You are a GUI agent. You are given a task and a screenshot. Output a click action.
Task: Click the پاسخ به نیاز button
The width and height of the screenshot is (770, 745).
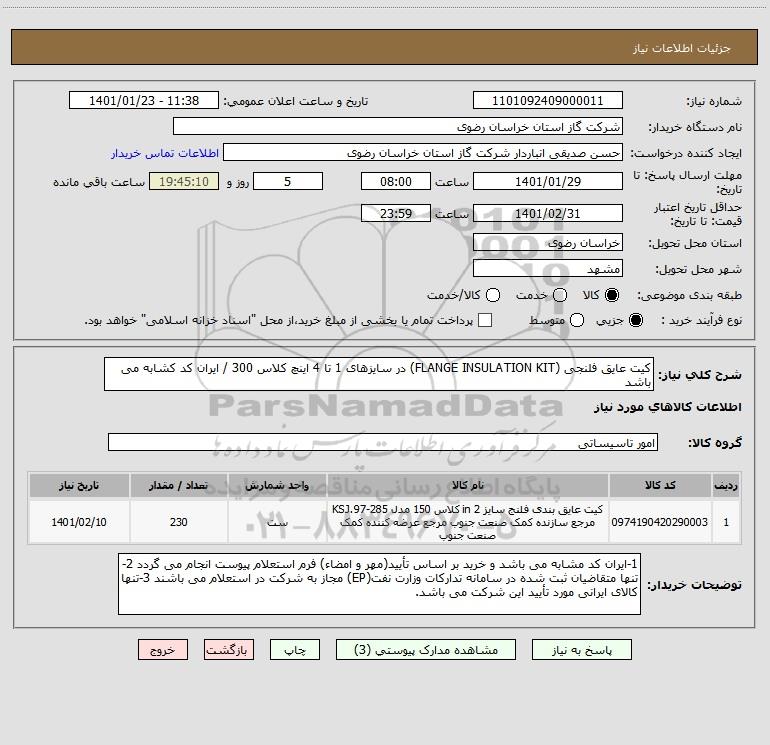581,650
